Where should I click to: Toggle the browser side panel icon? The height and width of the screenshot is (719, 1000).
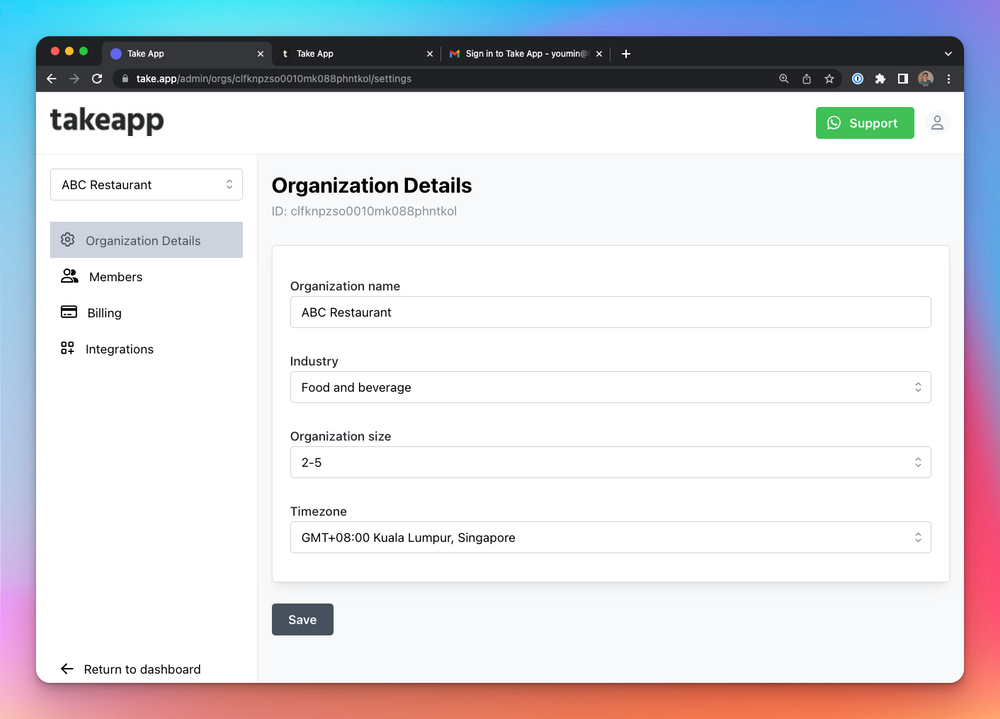pos(902,78)
